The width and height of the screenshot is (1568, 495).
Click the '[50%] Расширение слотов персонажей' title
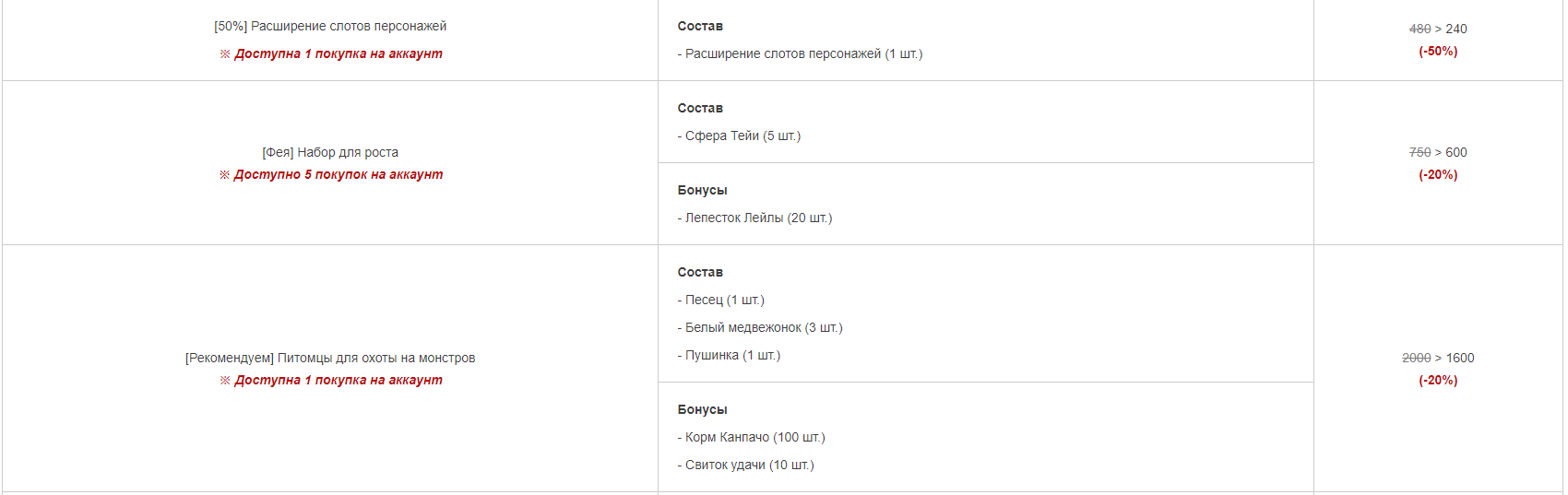tap(330, 26)
